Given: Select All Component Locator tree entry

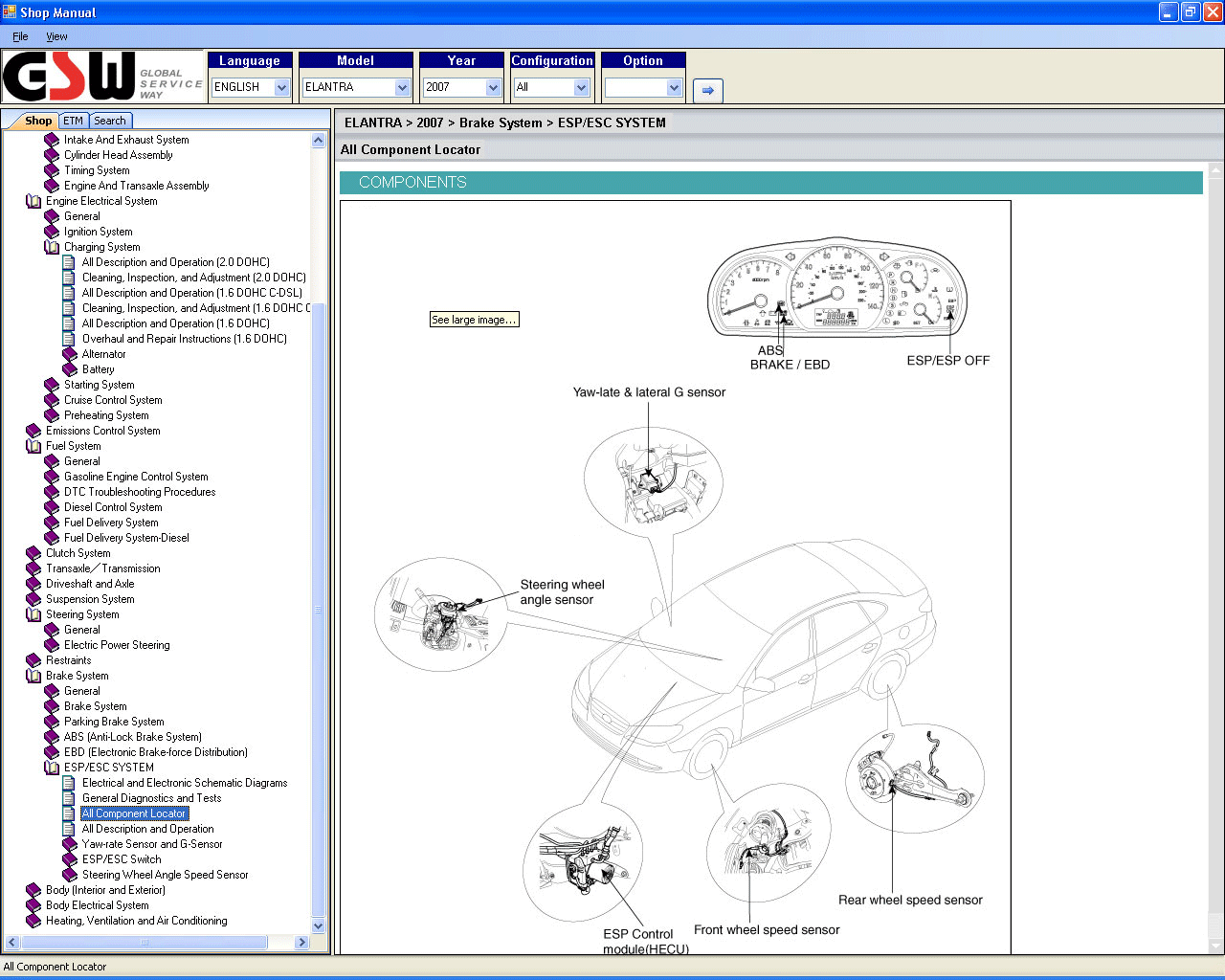Looking at the screenshot, I should coord(134,813).
